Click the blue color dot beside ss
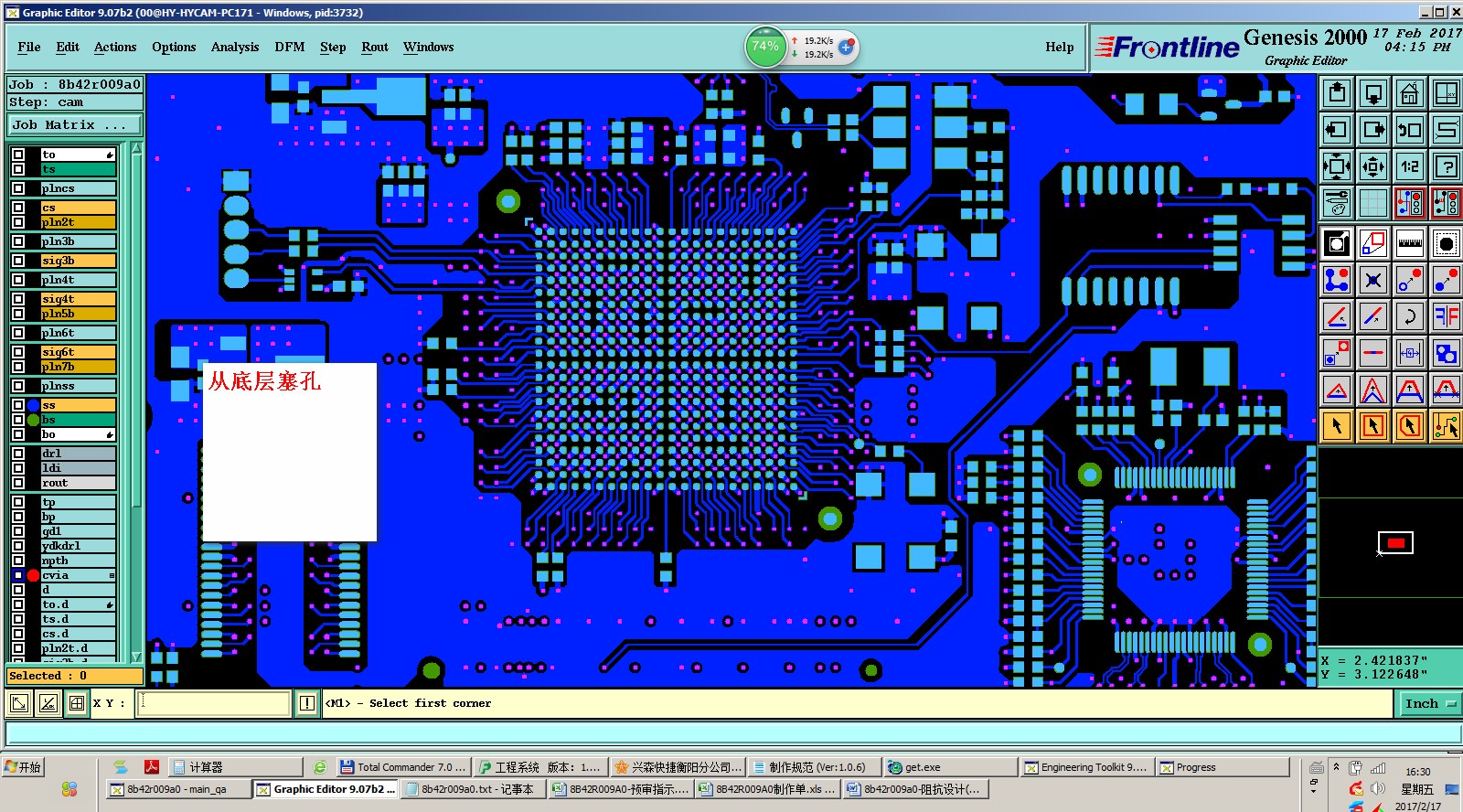The image size is (1463, 812). pos(34,405)
